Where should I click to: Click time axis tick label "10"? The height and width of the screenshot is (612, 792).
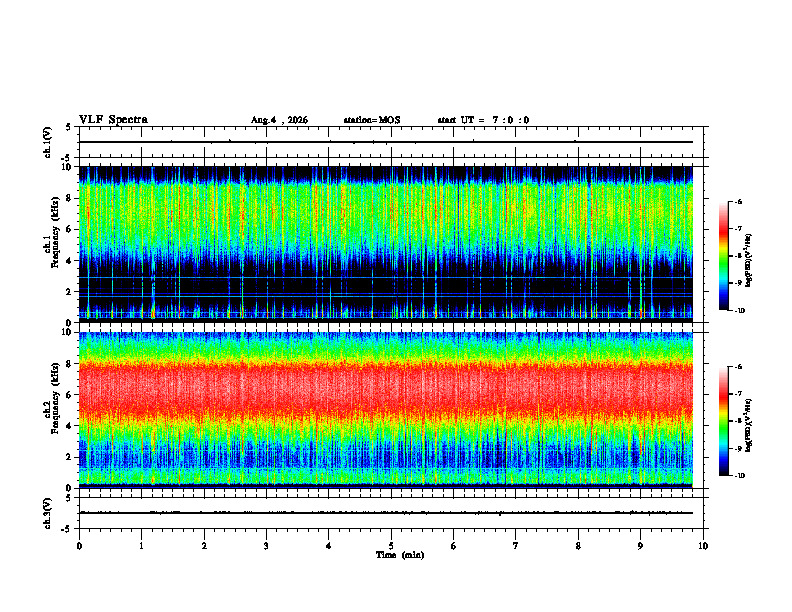(703, 546)
